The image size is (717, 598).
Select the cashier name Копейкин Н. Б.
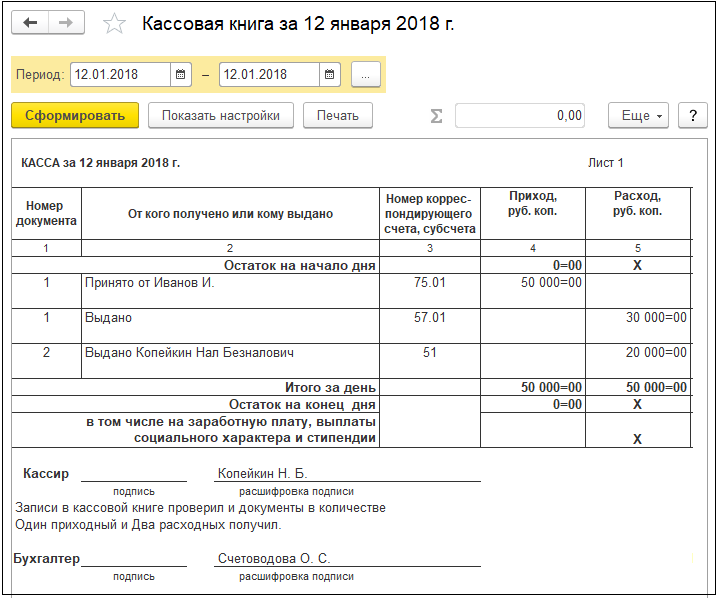click(262, 473)
